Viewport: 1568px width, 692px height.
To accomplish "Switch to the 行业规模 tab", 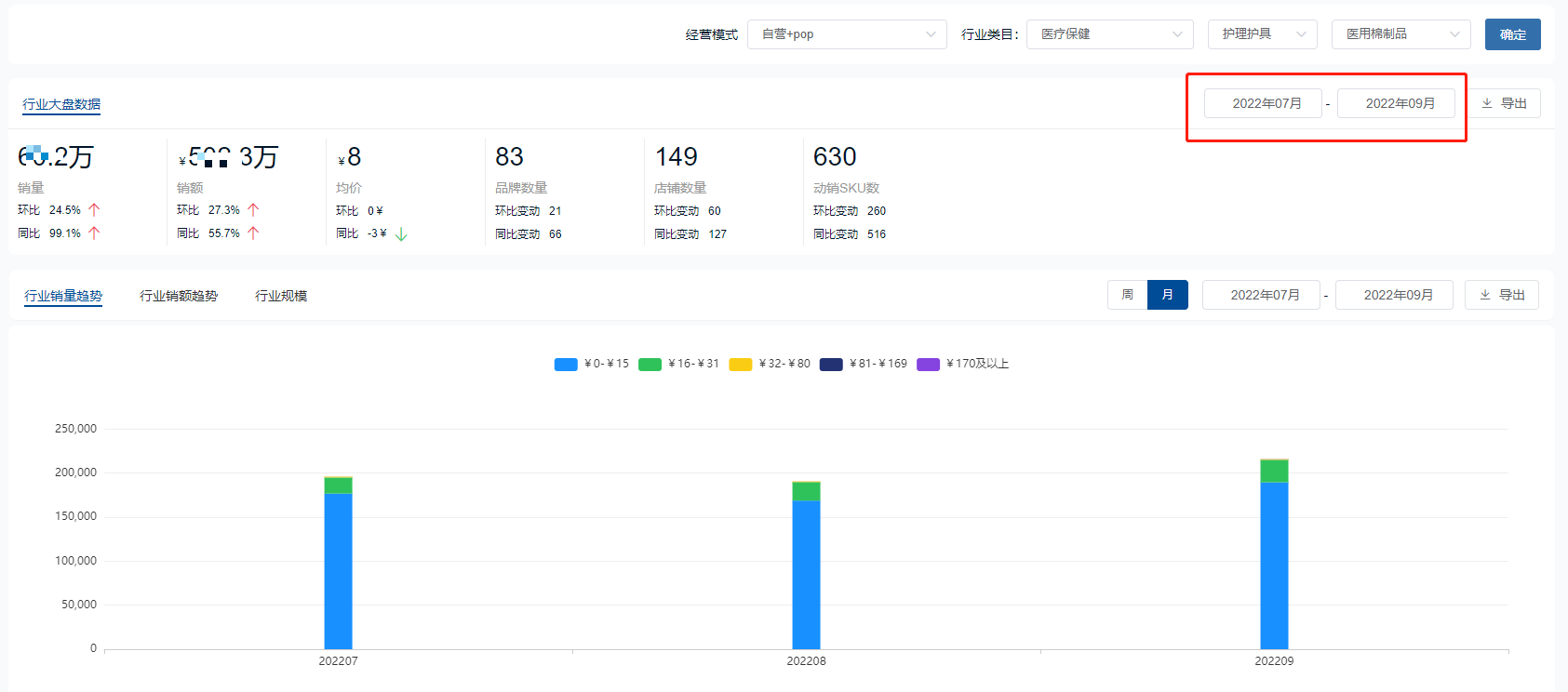I will (x=281, y=296).
